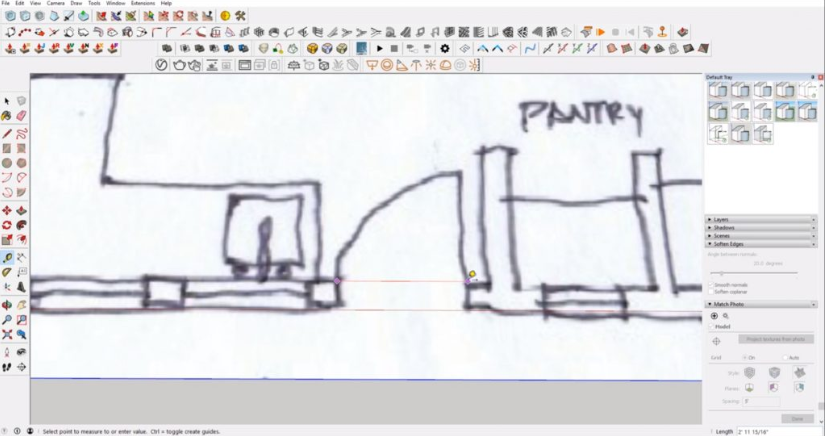This screenshot has width=825, height=436.
Task: Select the Orbit tool
Action: (7, 305)
